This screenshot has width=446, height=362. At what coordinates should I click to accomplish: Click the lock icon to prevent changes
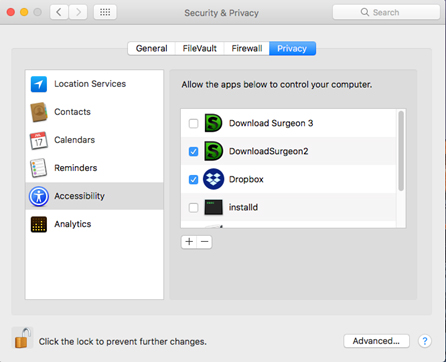[x=22, y=338]
